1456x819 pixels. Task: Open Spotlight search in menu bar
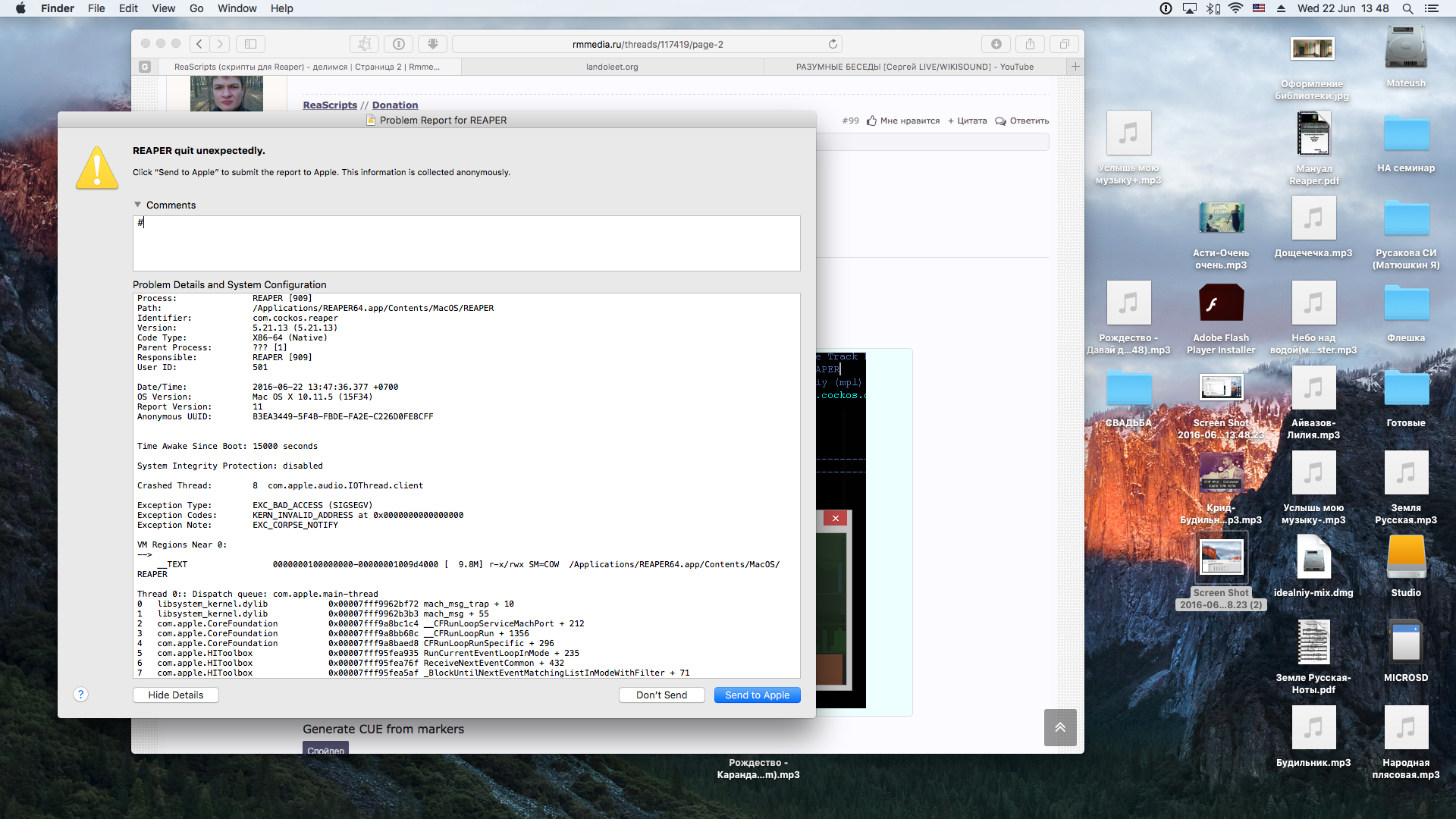1407,8
